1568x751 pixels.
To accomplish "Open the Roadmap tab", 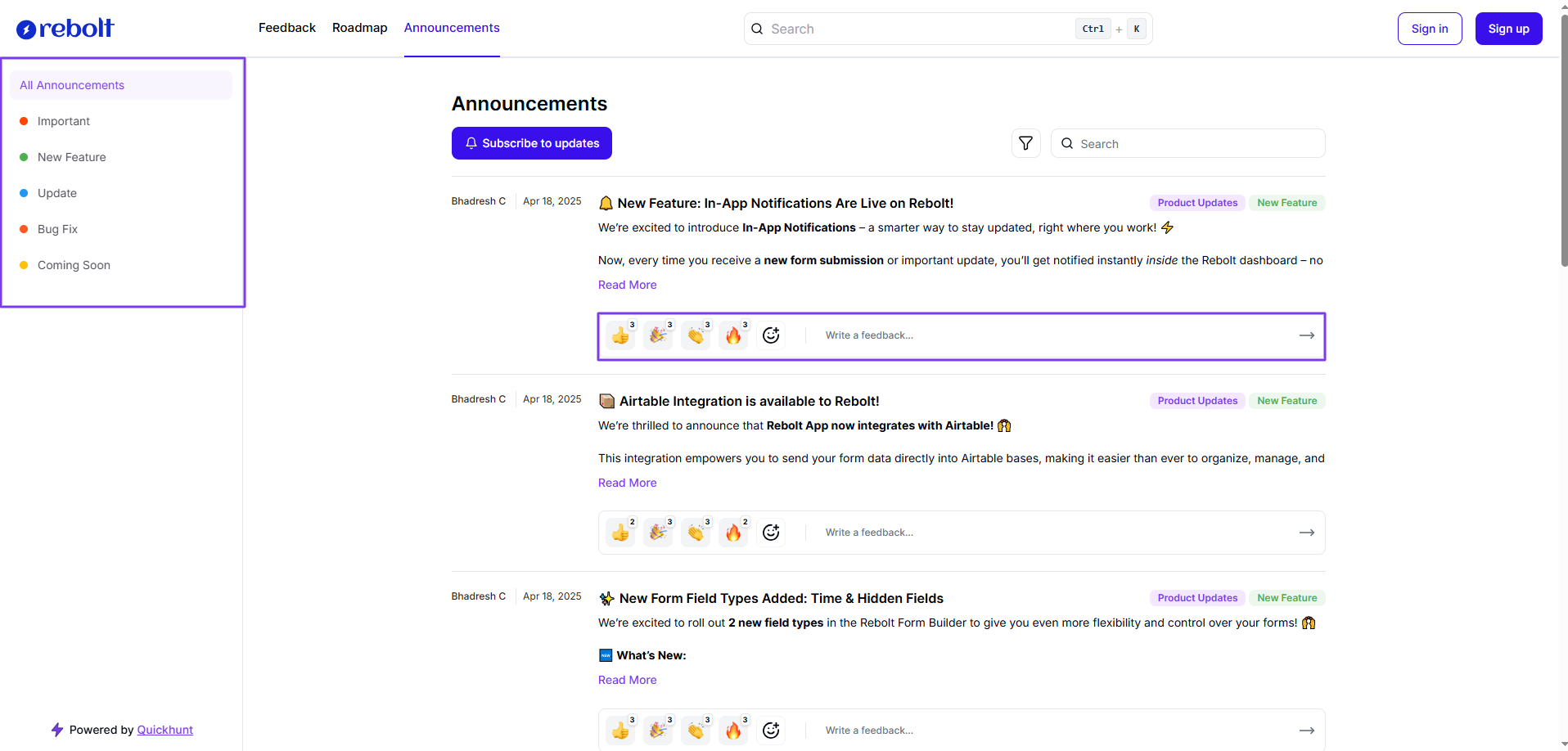I will click(360, 28).
